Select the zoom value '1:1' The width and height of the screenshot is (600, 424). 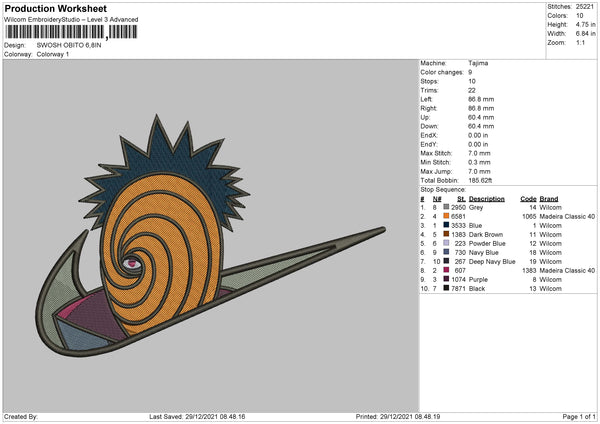580,42
